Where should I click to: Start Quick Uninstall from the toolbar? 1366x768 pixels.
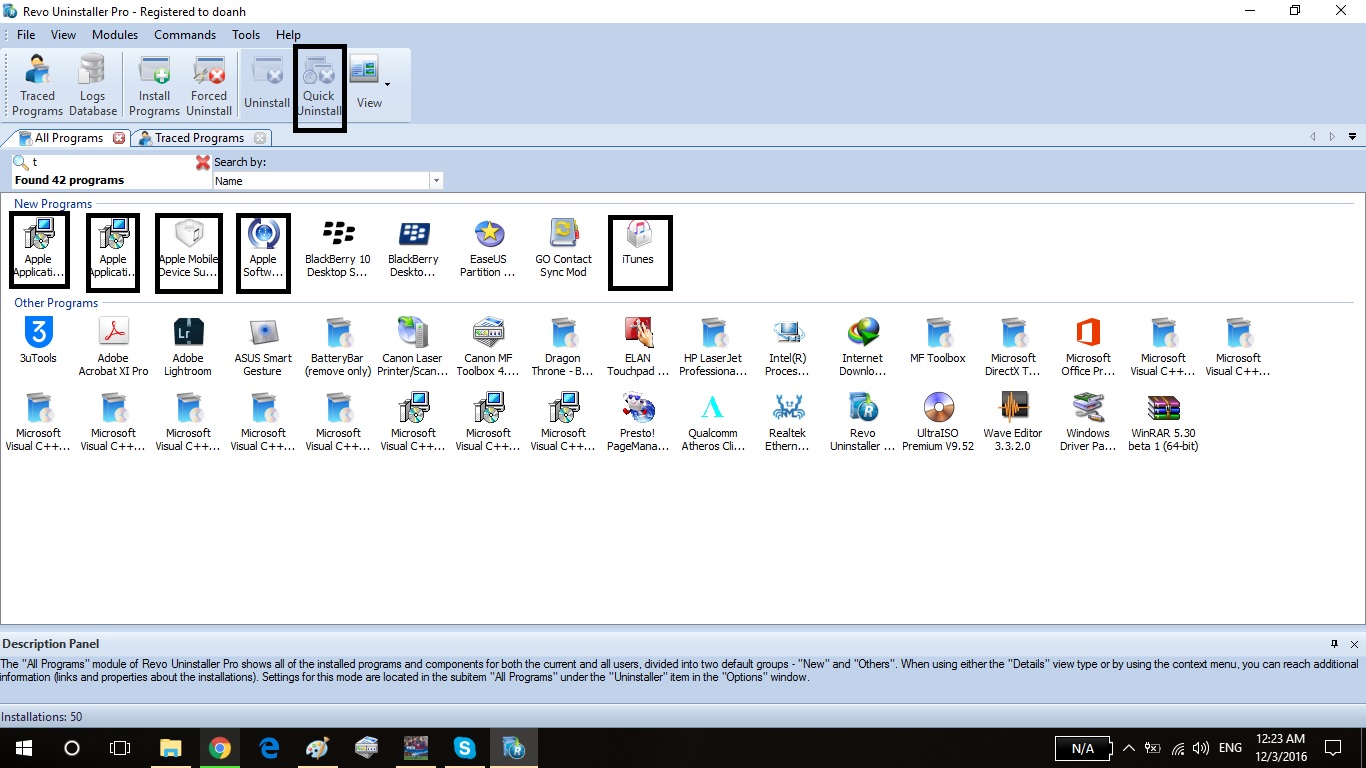(319, 84)
